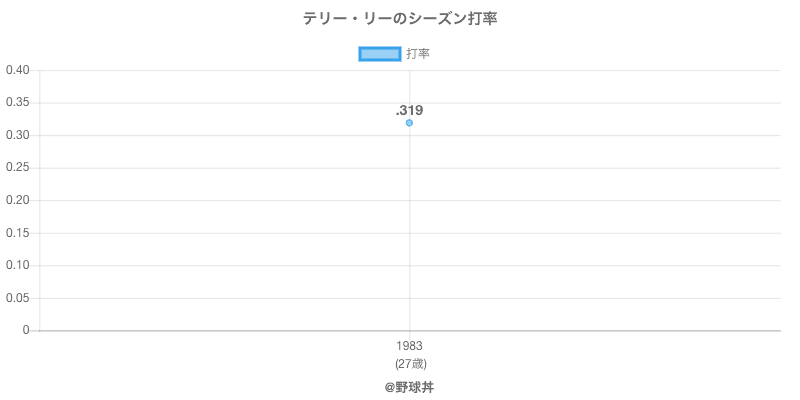This screenshot has height=400, width=800.
Task: Select the 1983 data point marker
Action: (409, 123)
